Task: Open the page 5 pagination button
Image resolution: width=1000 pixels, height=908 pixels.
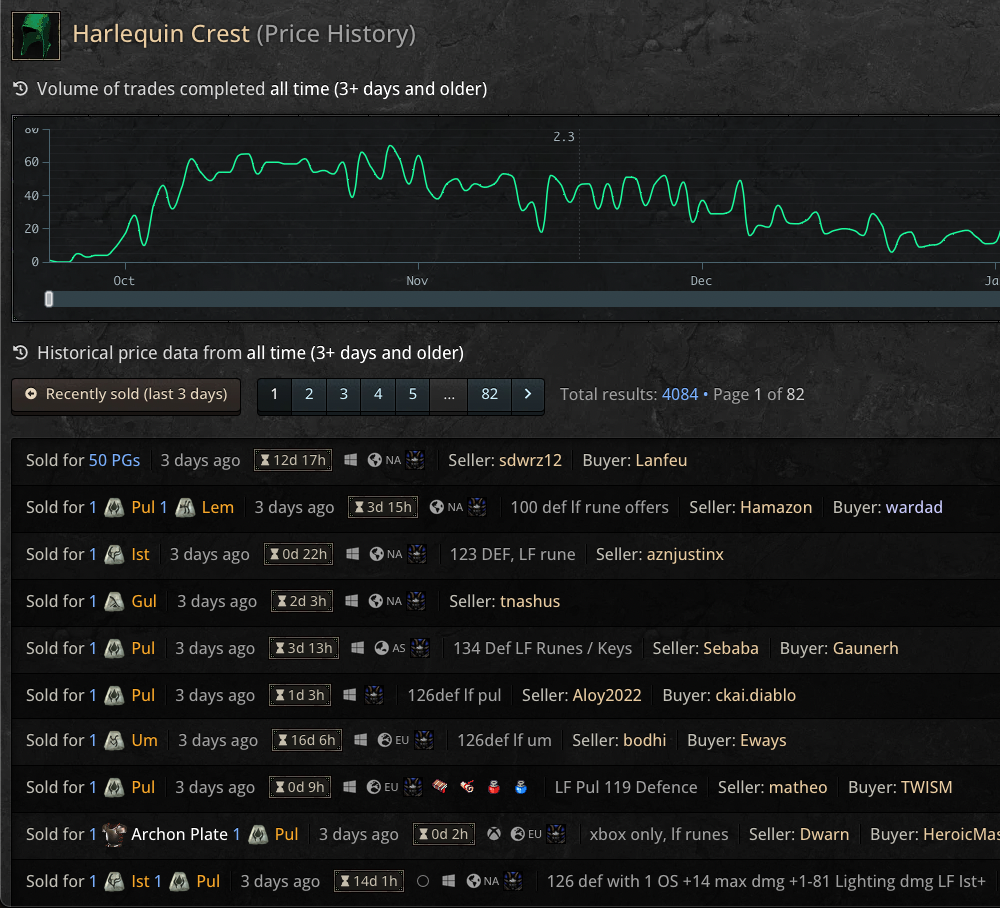Action: [412, 394]
